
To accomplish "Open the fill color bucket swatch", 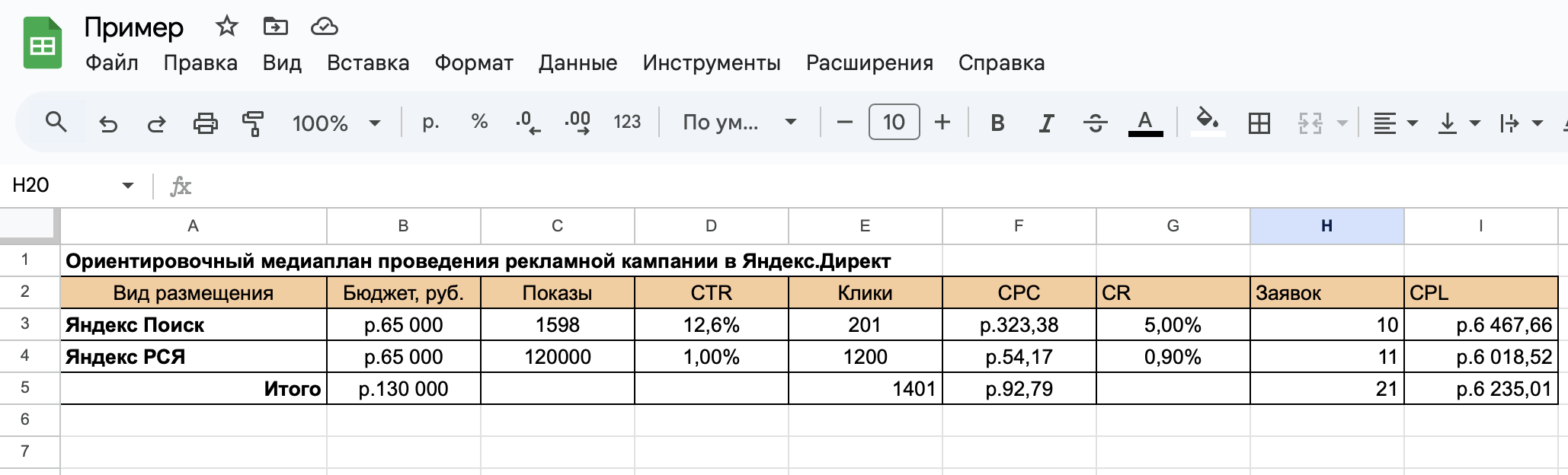I will coord(1208,122).
